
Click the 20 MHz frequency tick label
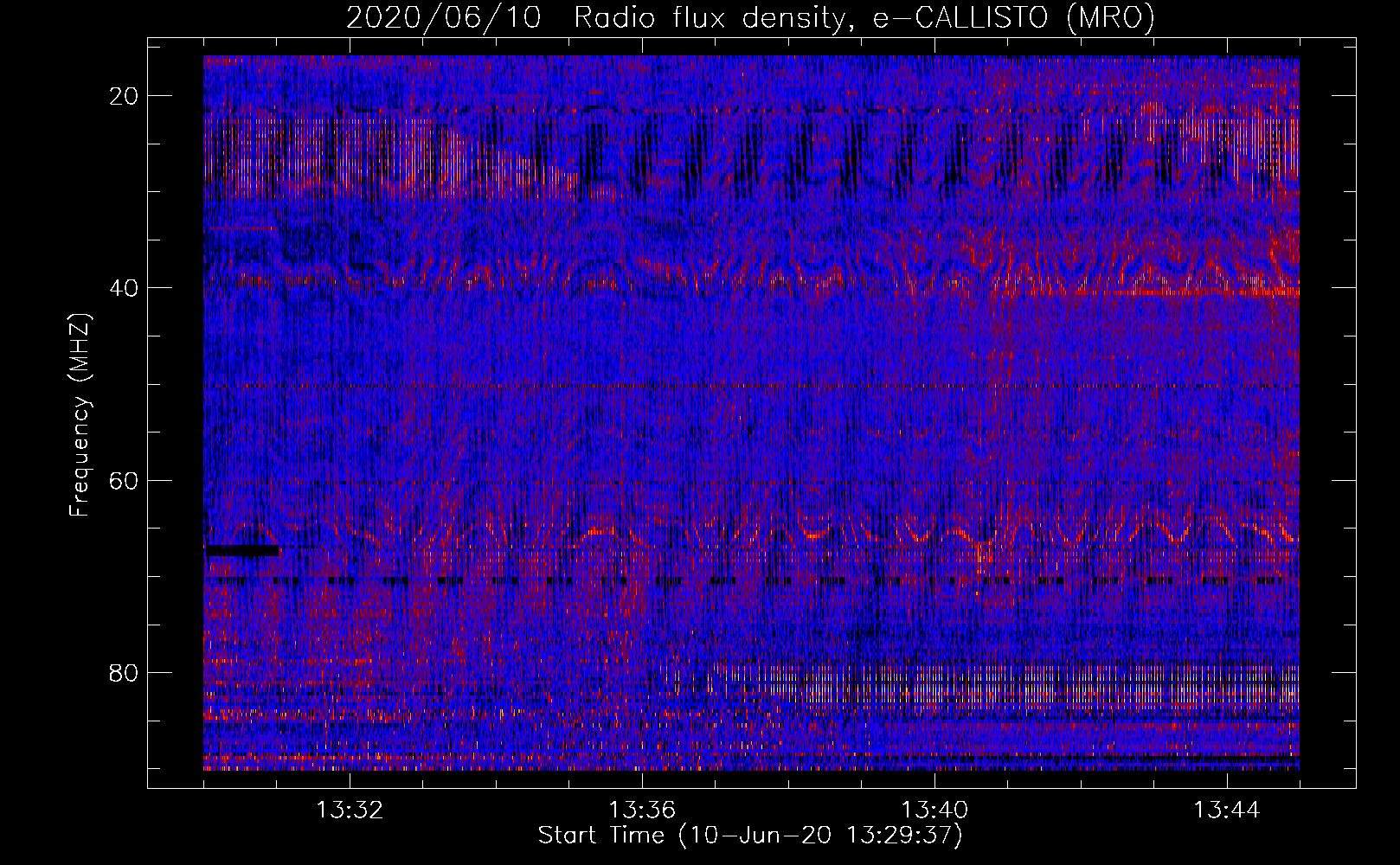125,95
